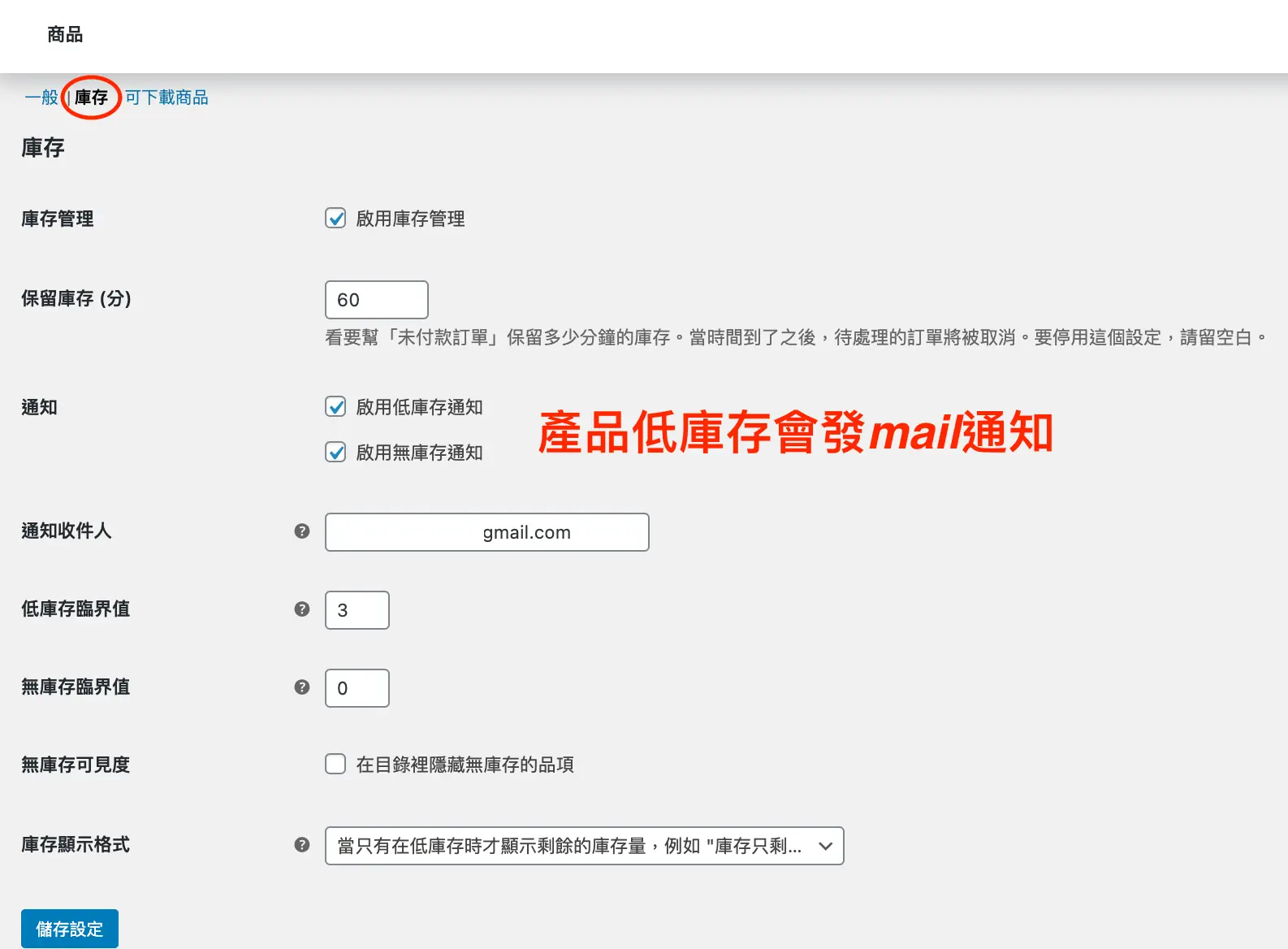Enable 在目錄裡隱藏無庫存的品項 checkbox

335,765
